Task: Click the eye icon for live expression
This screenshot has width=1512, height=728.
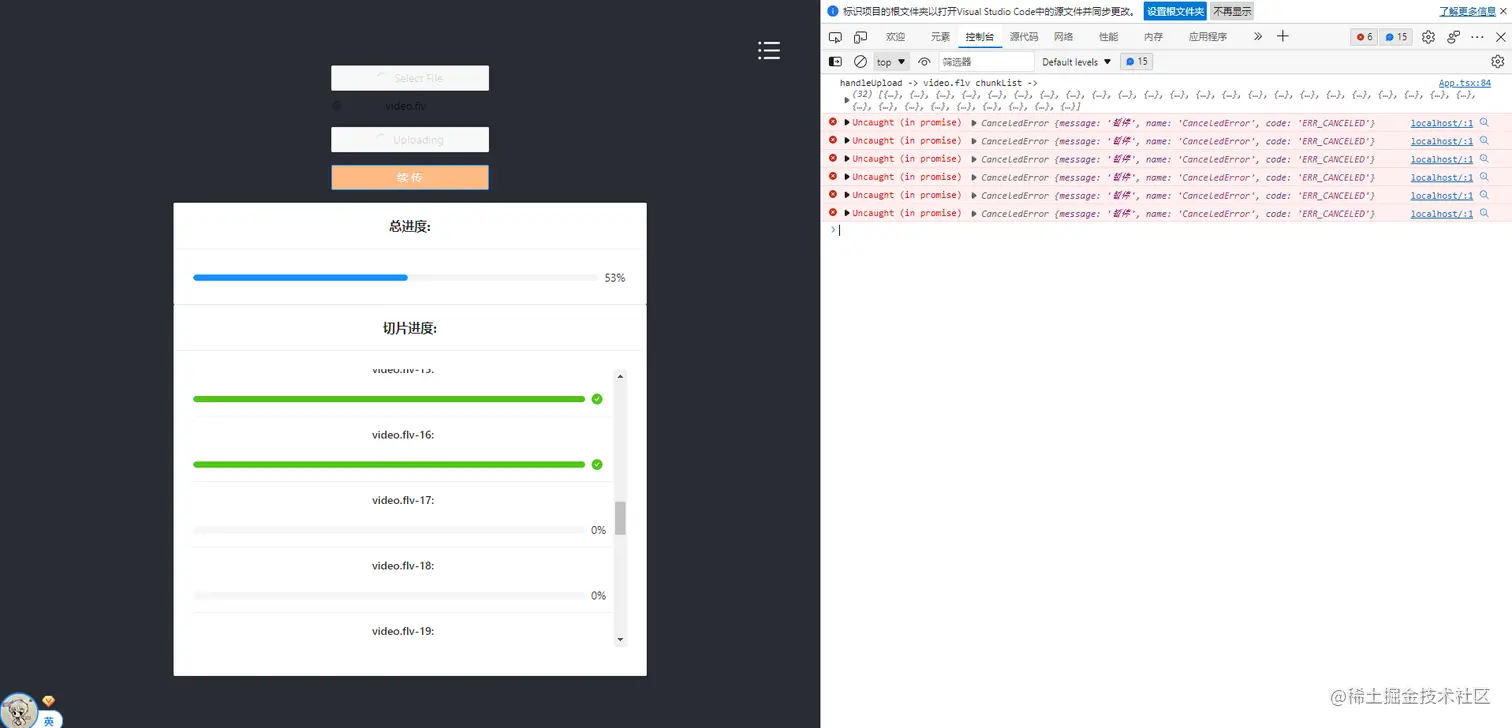Action: [x=924, y=62]
